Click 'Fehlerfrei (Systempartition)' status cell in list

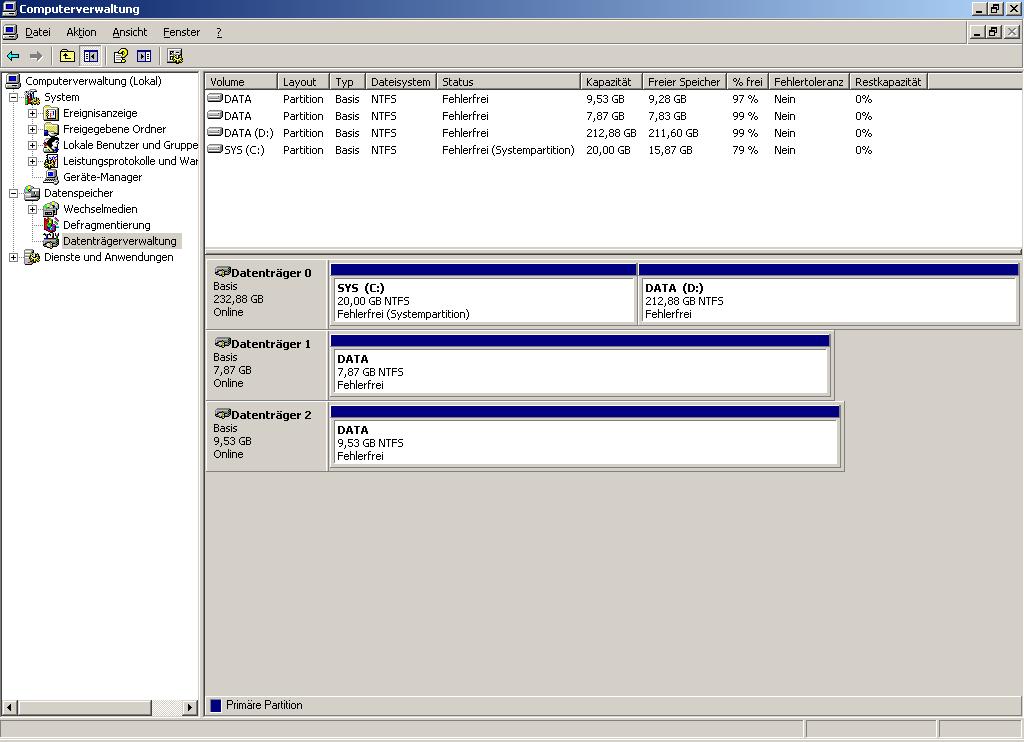click(x=508, y=150)
